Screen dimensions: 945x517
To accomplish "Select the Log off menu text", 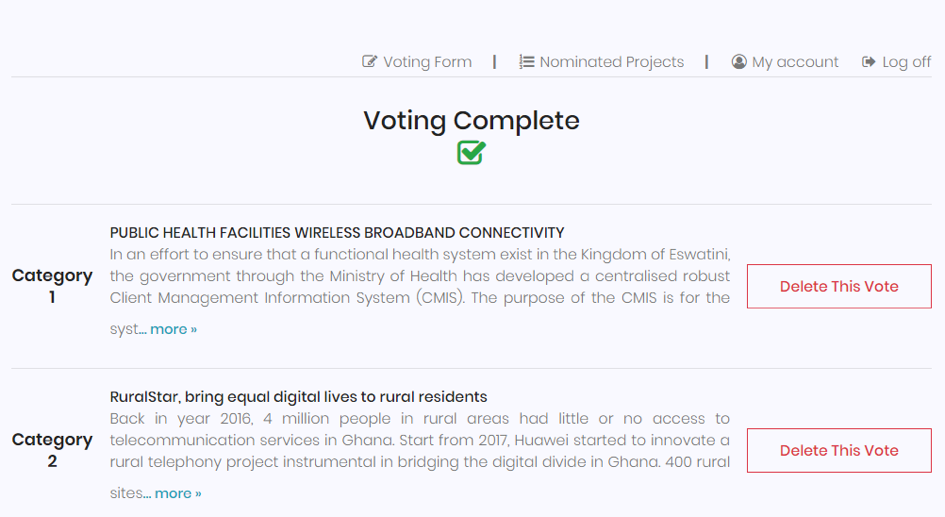I will (x=906, y=62).
